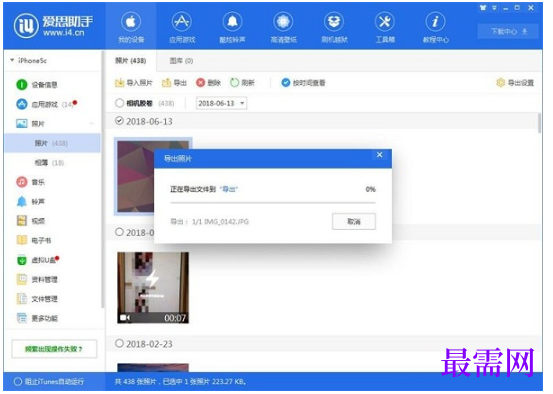Open the 应用游戏 App Store icon in top bar
This screenshot has width=553, height=394.
coord(182,27)
